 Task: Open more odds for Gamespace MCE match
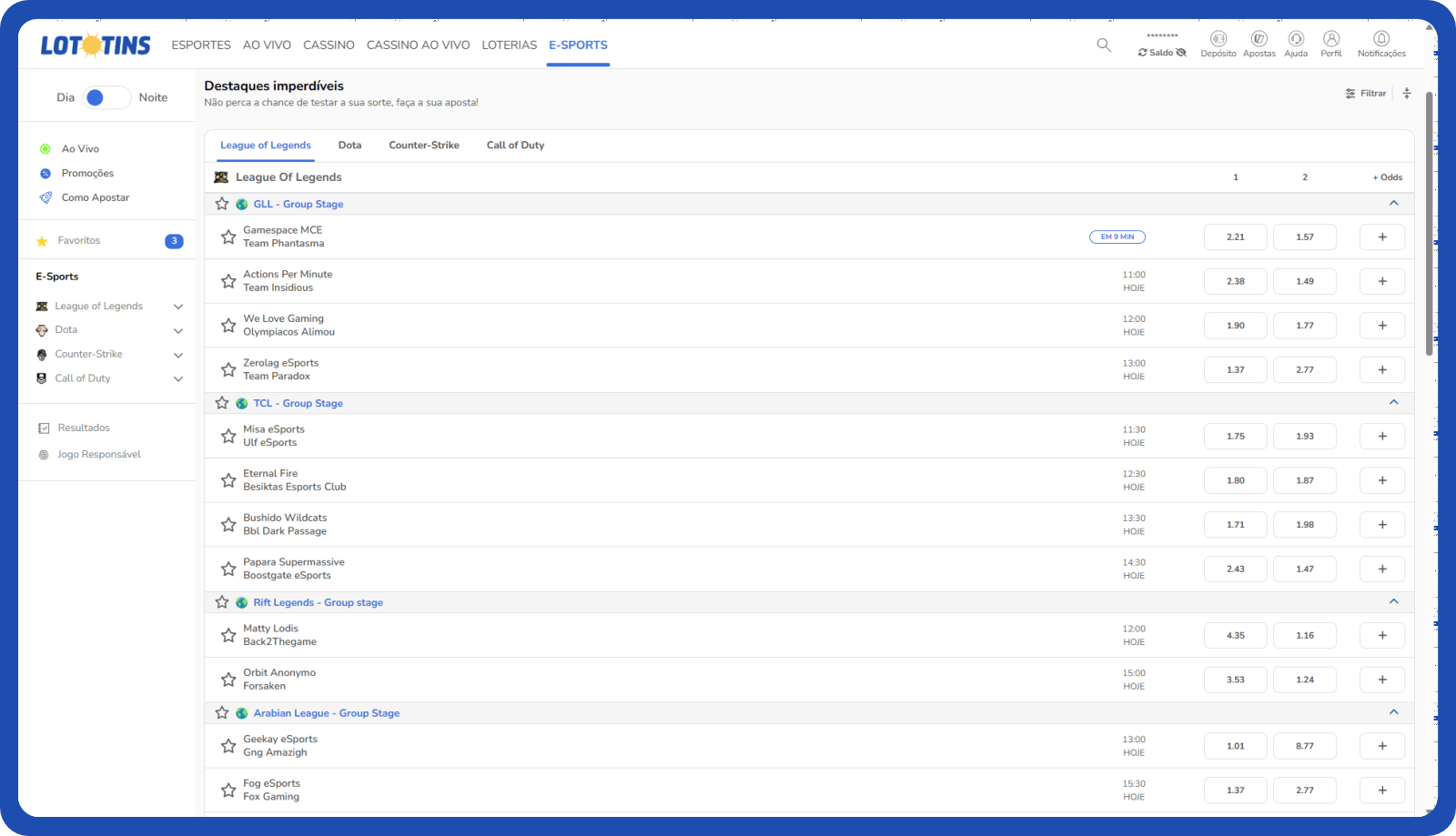1382,237
